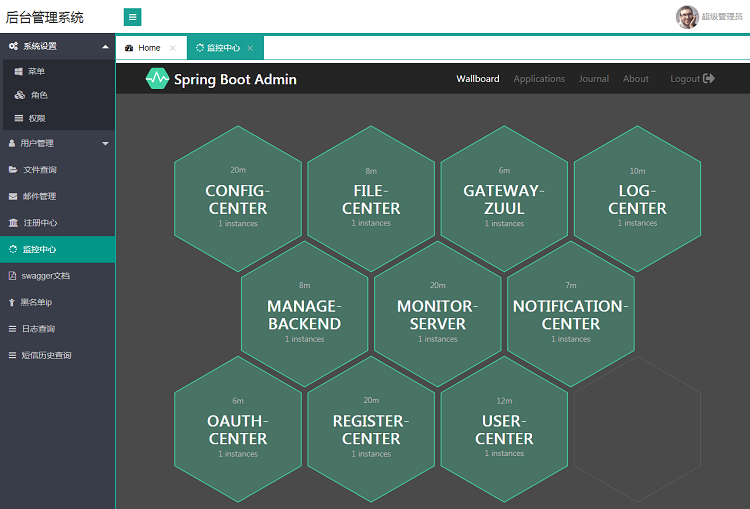The height and width of the screenshot is (509, 750).
Task: Click the 角色 role icon
Action: (20, 95)
